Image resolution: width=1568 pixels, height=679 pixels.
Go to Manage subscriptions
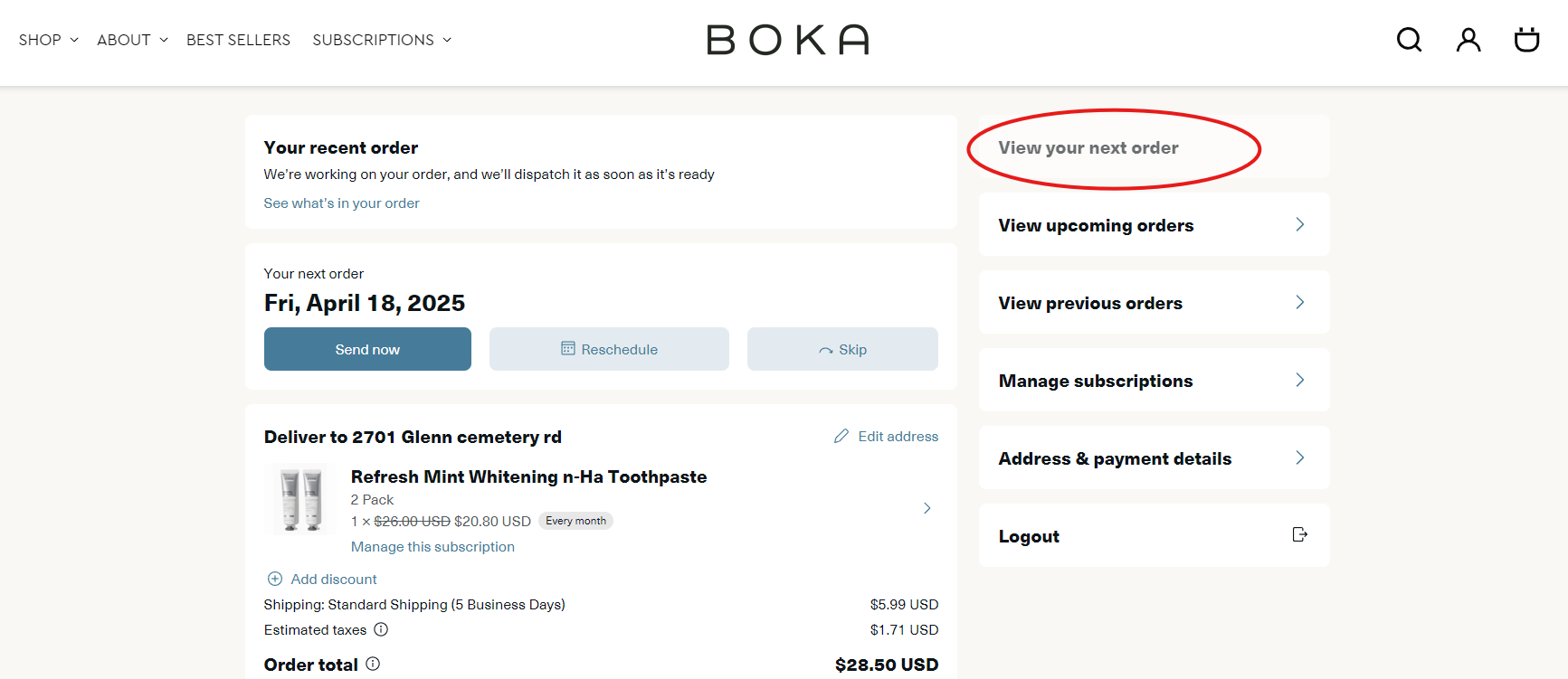pyautogui.click(x=1154, y=381)
